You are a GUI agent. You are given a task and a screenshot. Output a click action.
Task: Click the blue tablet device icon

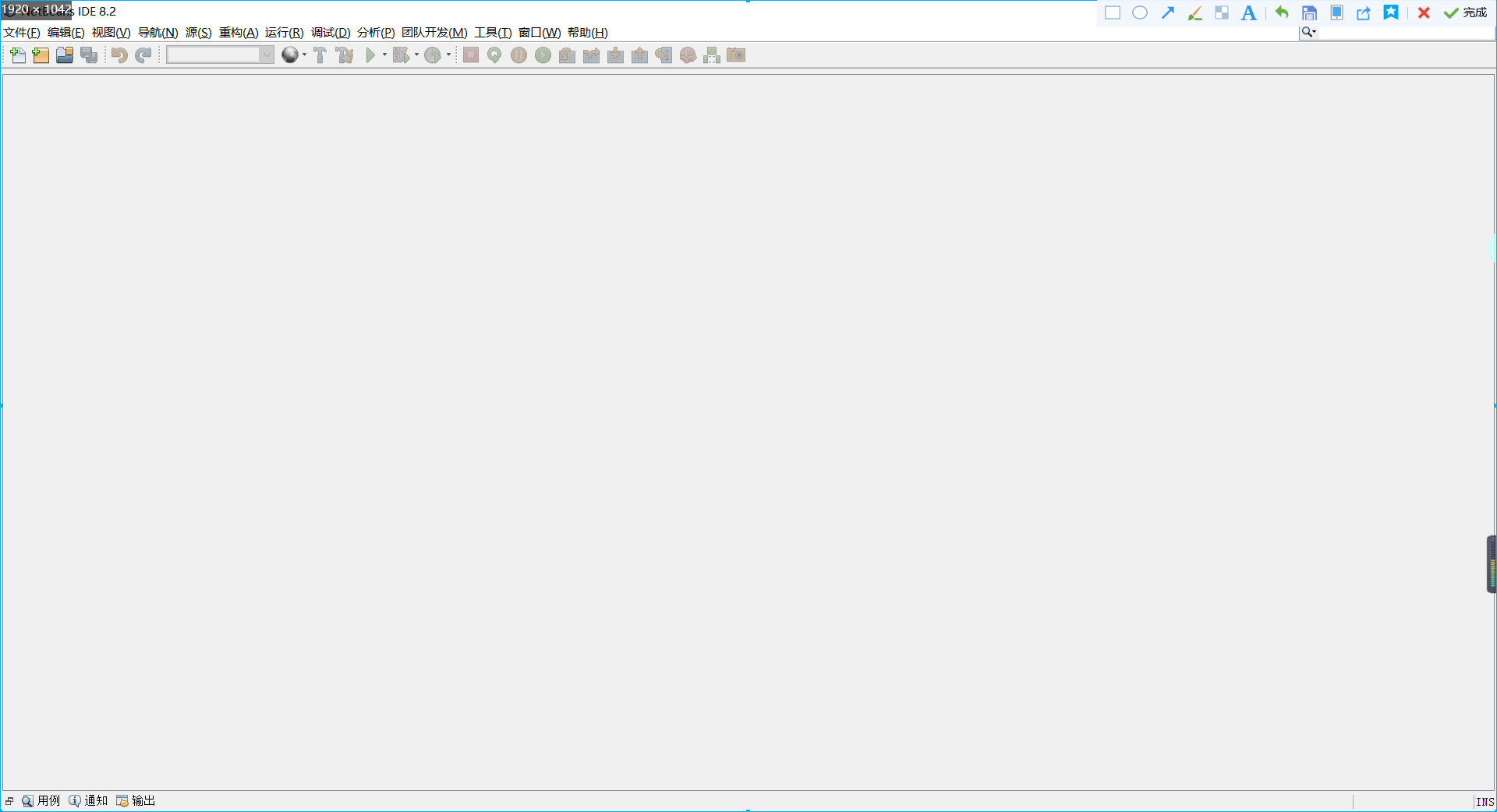pos(1337,12)
